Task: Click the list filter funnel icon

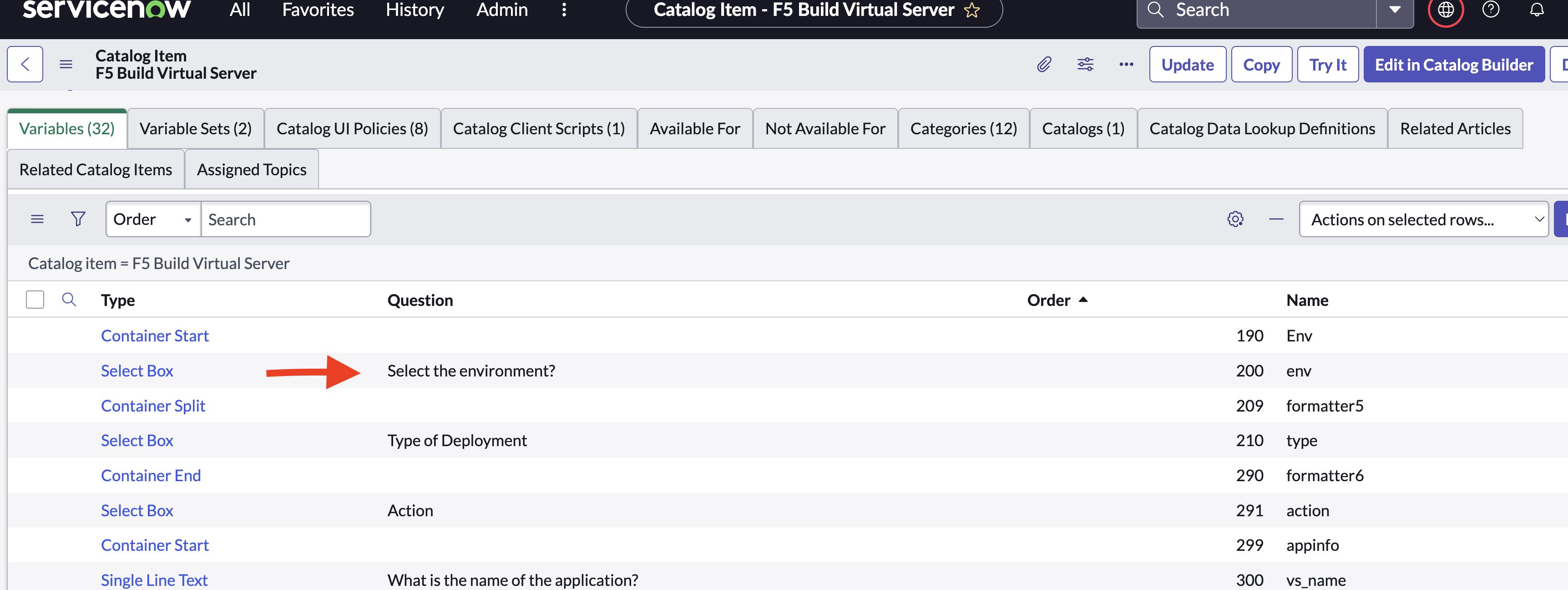Action: click(x=78, y=219)
